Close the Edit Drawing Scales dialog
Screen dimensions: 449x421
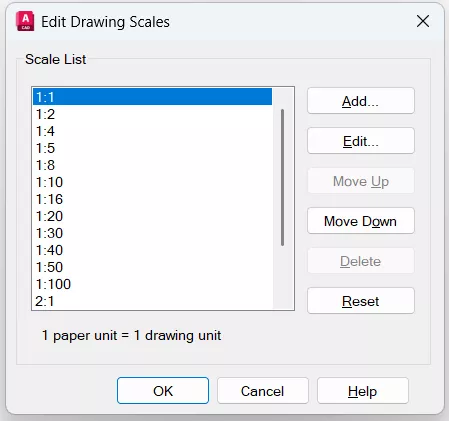423,22
